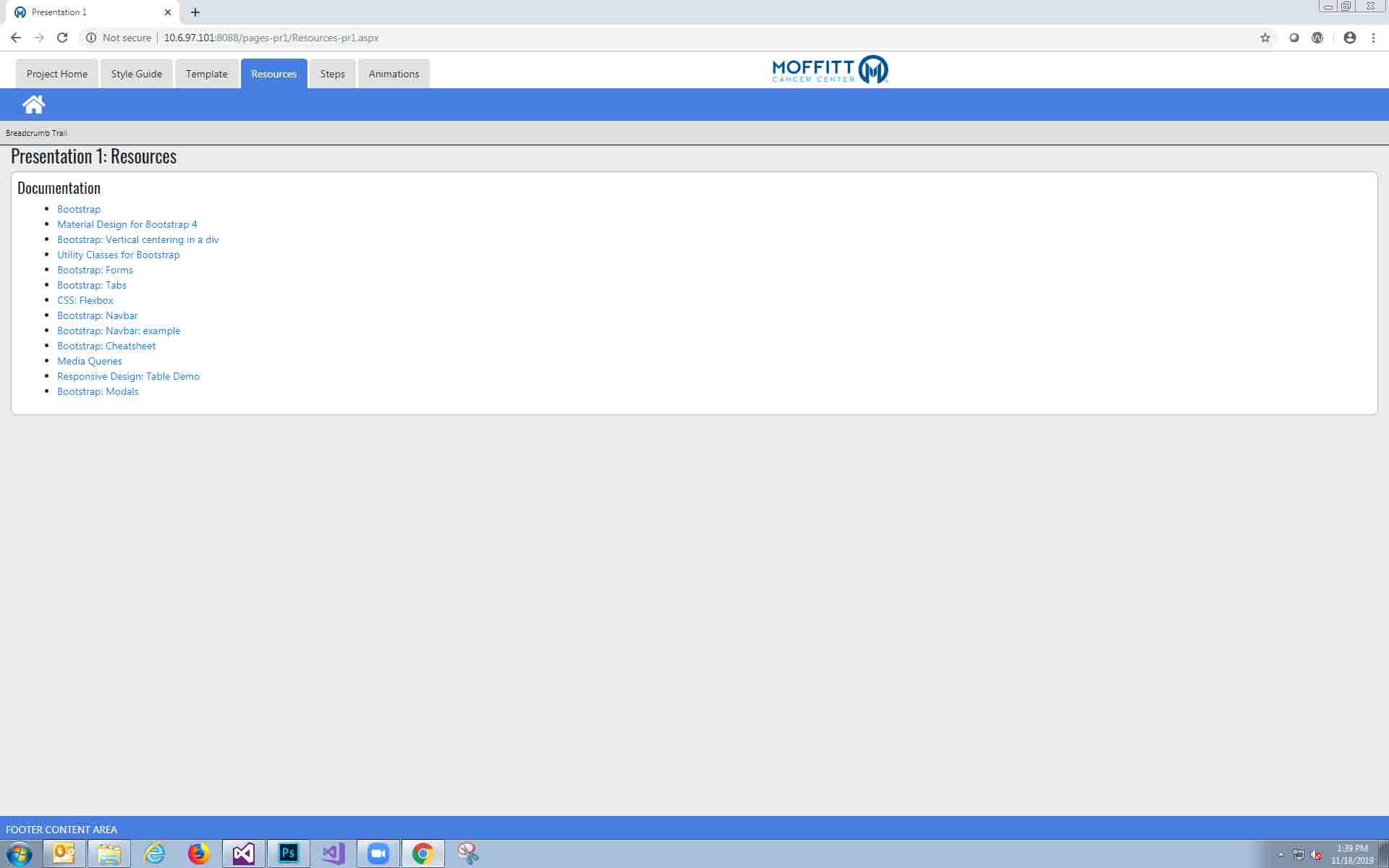1389x868 pixels.
Task: Click the site info Not secure icon
Action: coord(91,38)
